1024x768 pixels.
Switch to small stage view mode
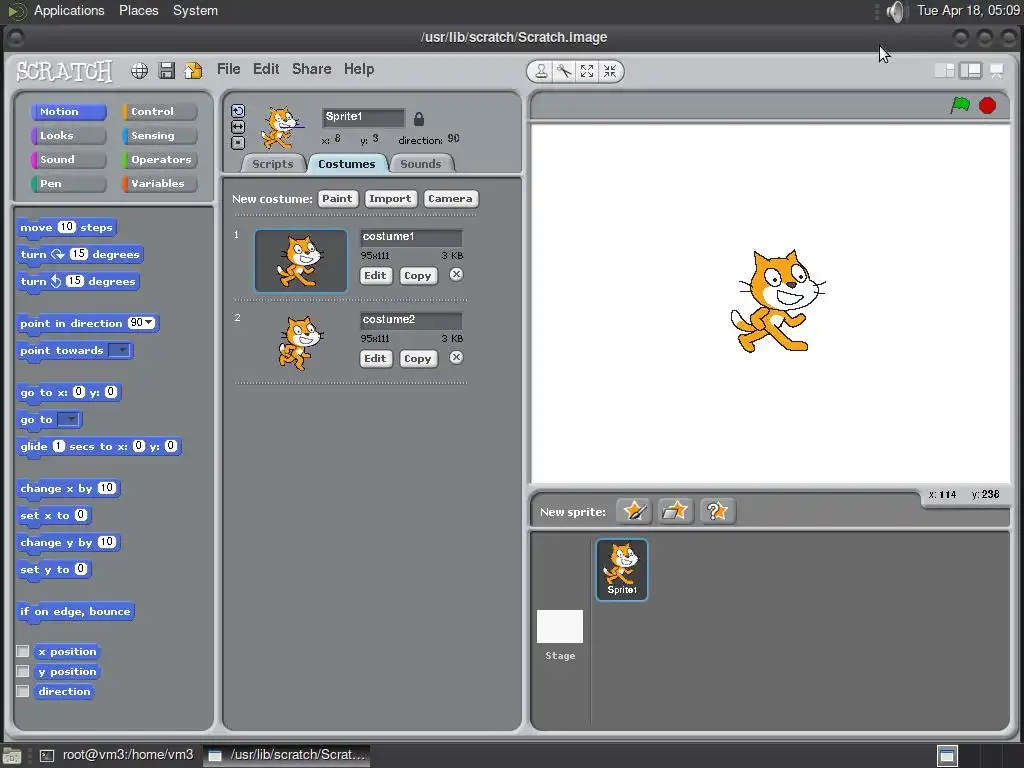[x=944, y=71]
